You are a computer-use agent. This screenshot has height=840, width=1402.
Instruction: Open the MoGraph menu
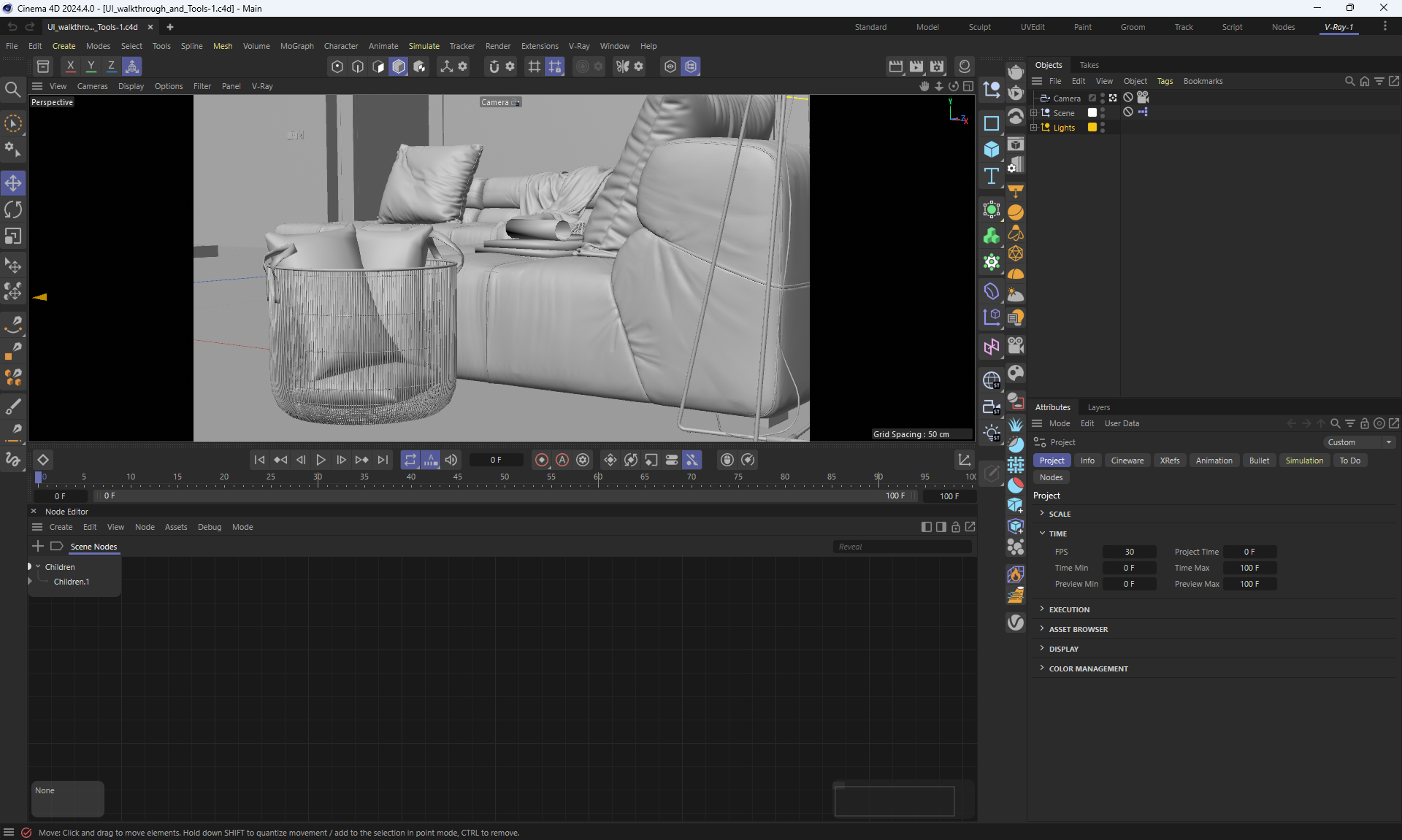pyautogui.click(x=296, y=46)
